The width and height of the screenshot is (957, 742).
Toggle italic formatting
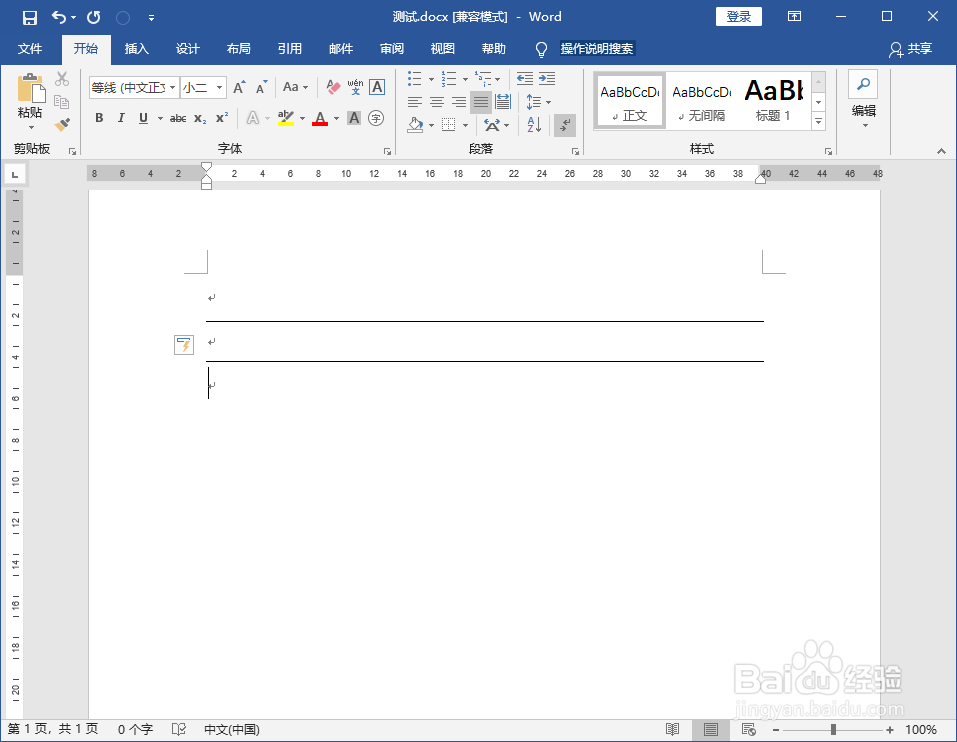[121, 118]
